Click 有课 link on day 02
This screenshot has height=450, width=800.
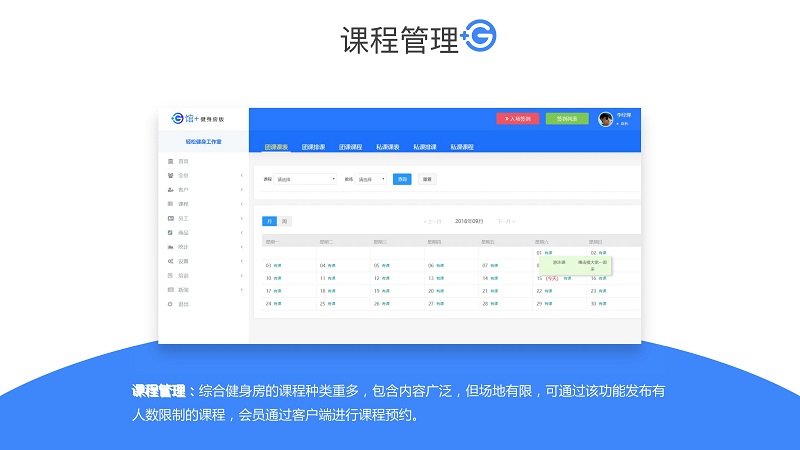pos(603,253)
